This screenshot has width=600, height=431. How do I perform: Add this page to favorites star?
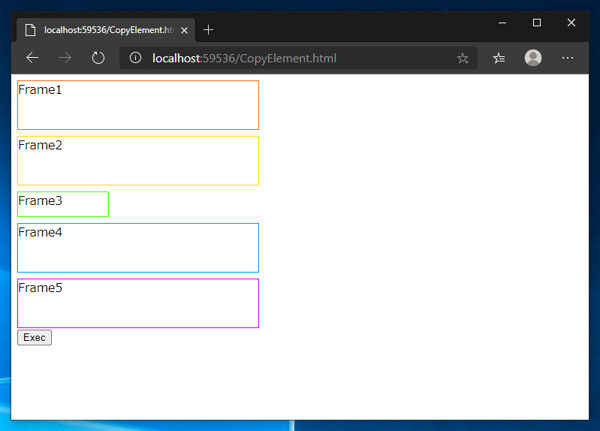tap(463, 58)
